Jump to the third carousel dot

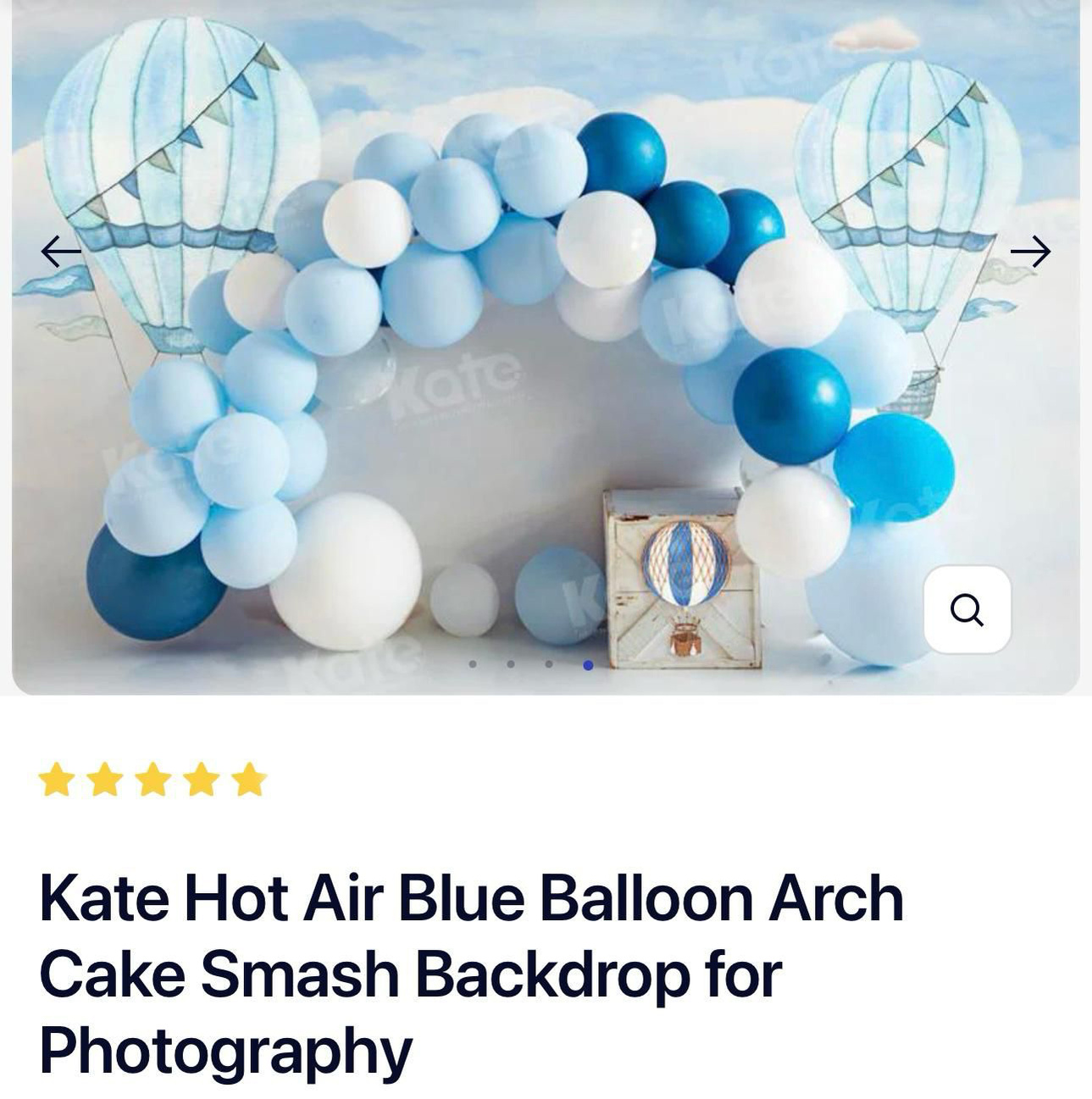click(549, 664)
